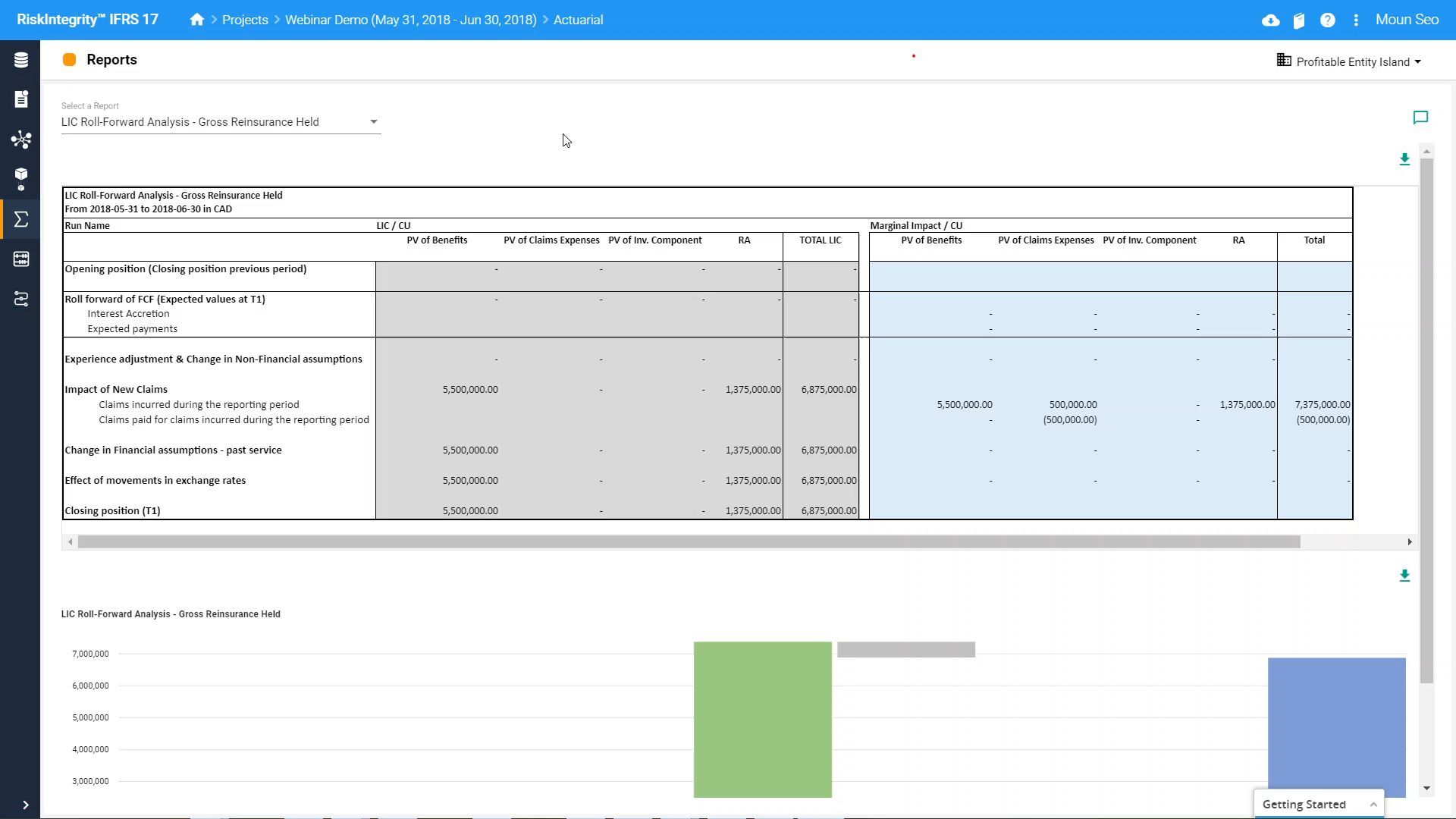Select the cube model sidebar icon

(21, 179)
